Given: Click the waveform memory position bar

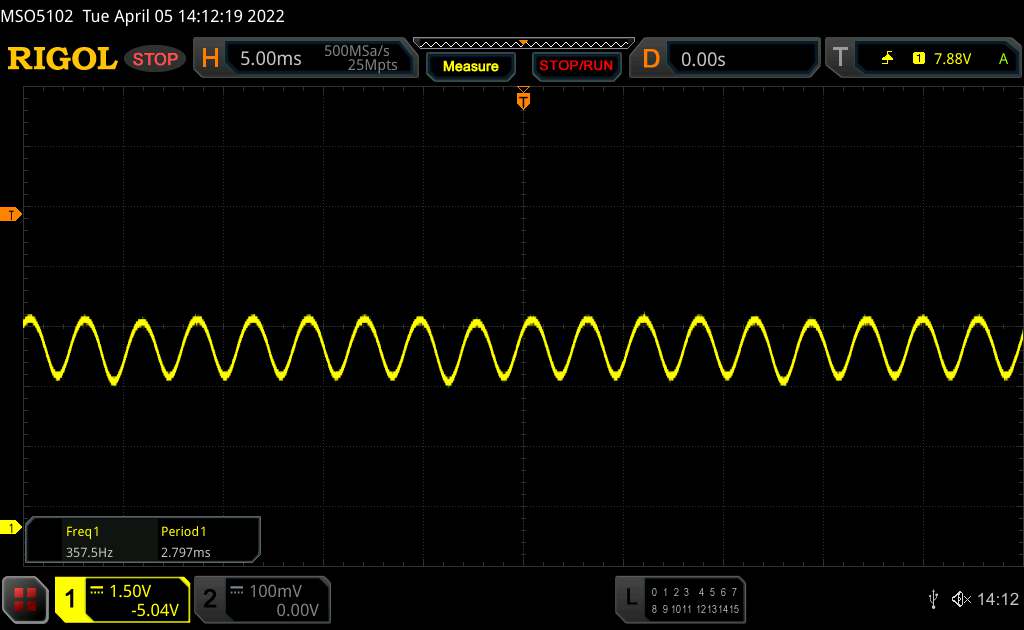Looking at the screenshot, I should point(523,42).
